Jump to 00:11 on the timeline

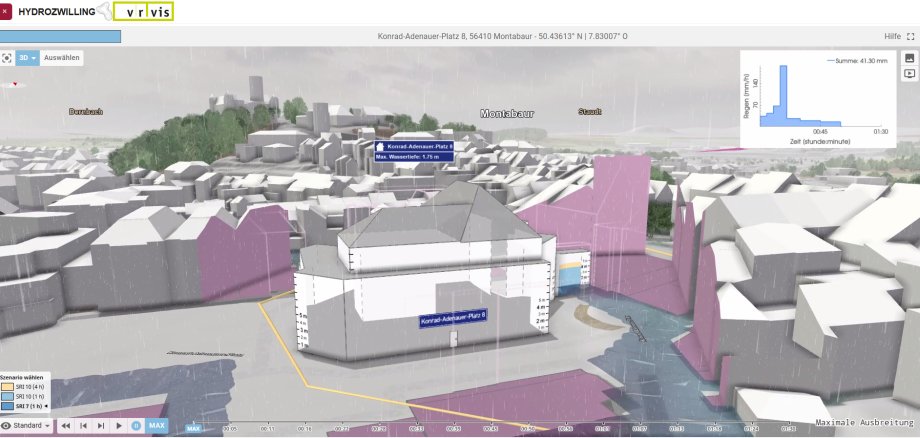tap(268, 429)
